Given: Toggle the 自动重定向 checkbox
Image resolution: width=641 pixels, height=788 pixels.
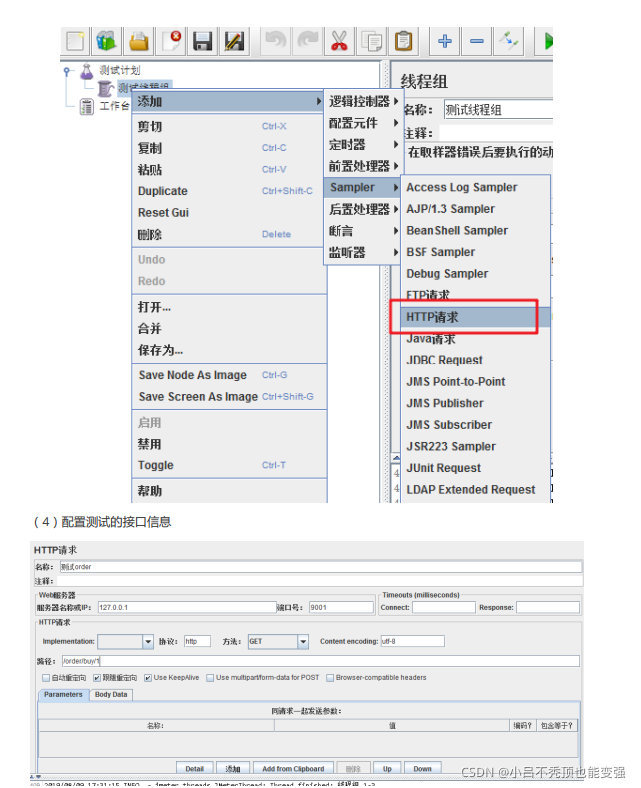Looking at the screenshot, I should tap(46, 678).
